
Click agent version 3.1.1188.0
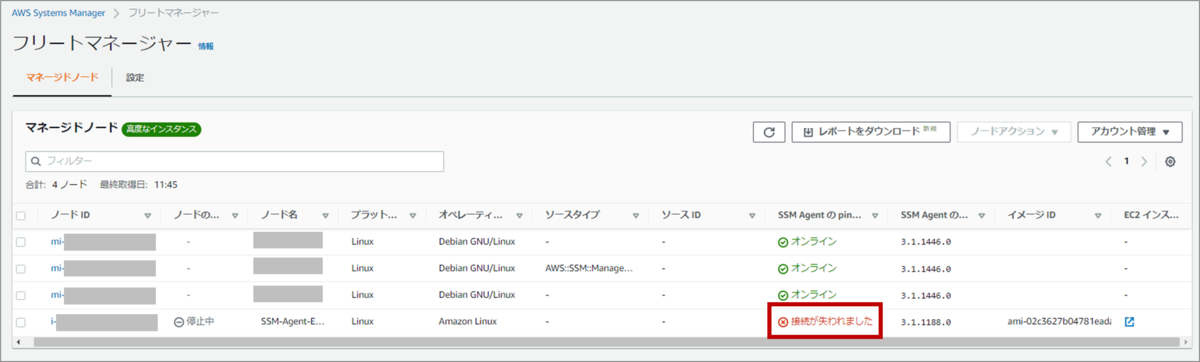coord(925,322)
